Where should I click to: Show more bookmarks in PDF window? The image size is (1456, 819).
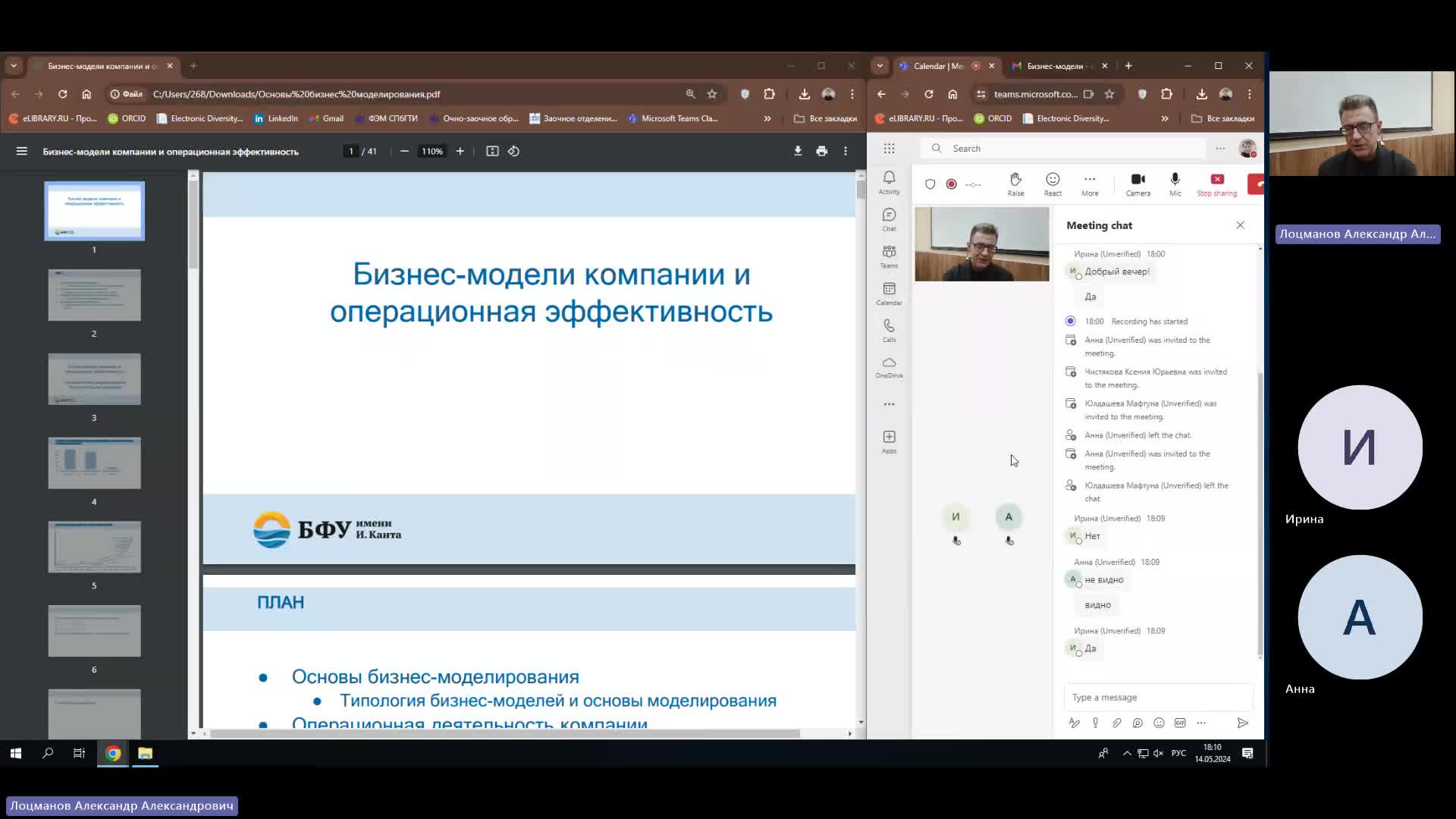[x=767, y=118]
